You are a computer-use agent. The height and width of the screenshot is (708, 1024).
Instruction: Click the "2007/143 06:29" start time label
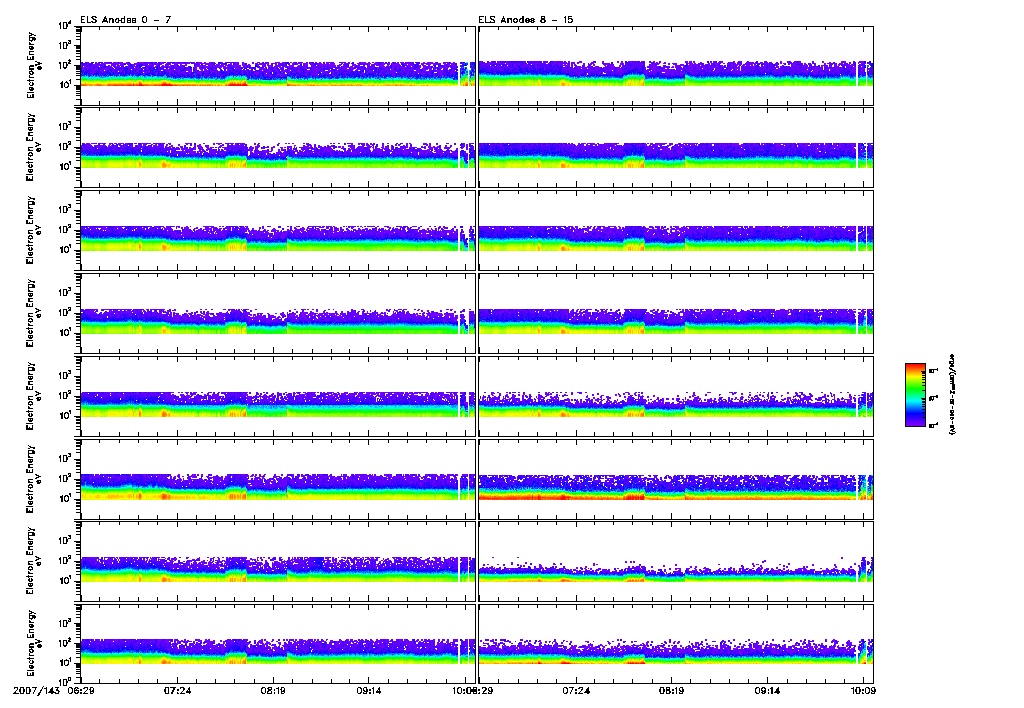coord(54,690)
